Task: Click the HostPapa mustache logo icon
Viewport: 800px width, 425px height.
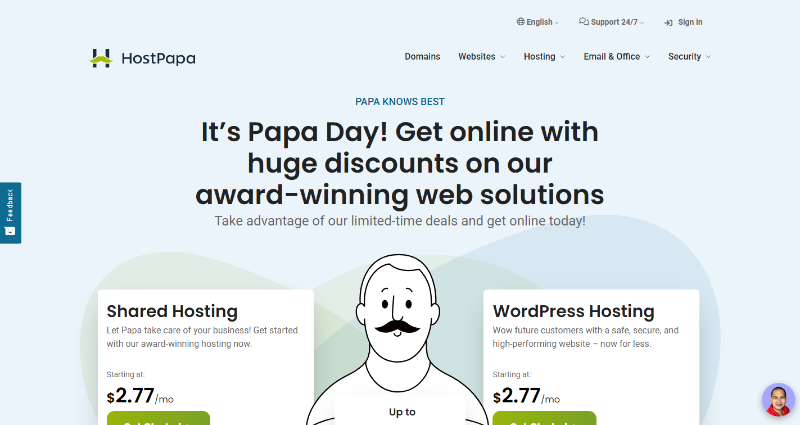Action: coord(101,58)
